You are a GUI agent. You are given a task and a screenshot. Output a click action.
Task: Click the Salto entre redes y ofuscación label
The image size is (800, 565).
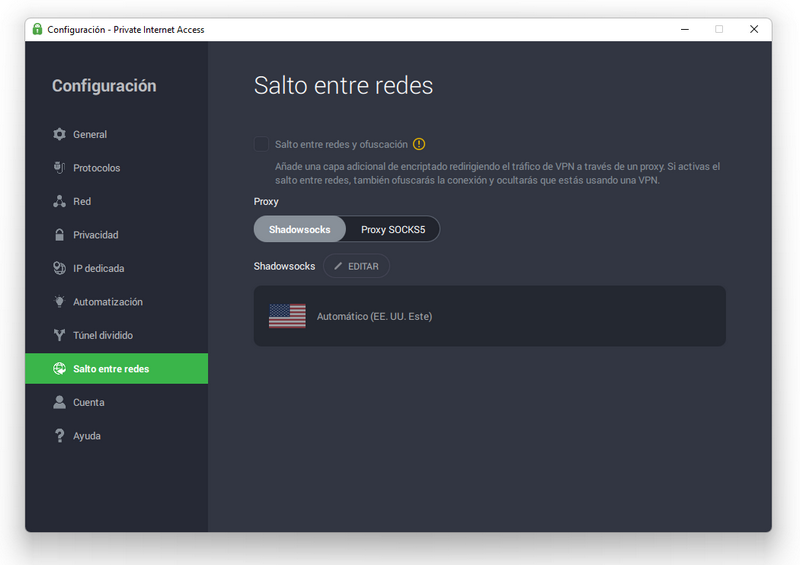tap(341, 144)
